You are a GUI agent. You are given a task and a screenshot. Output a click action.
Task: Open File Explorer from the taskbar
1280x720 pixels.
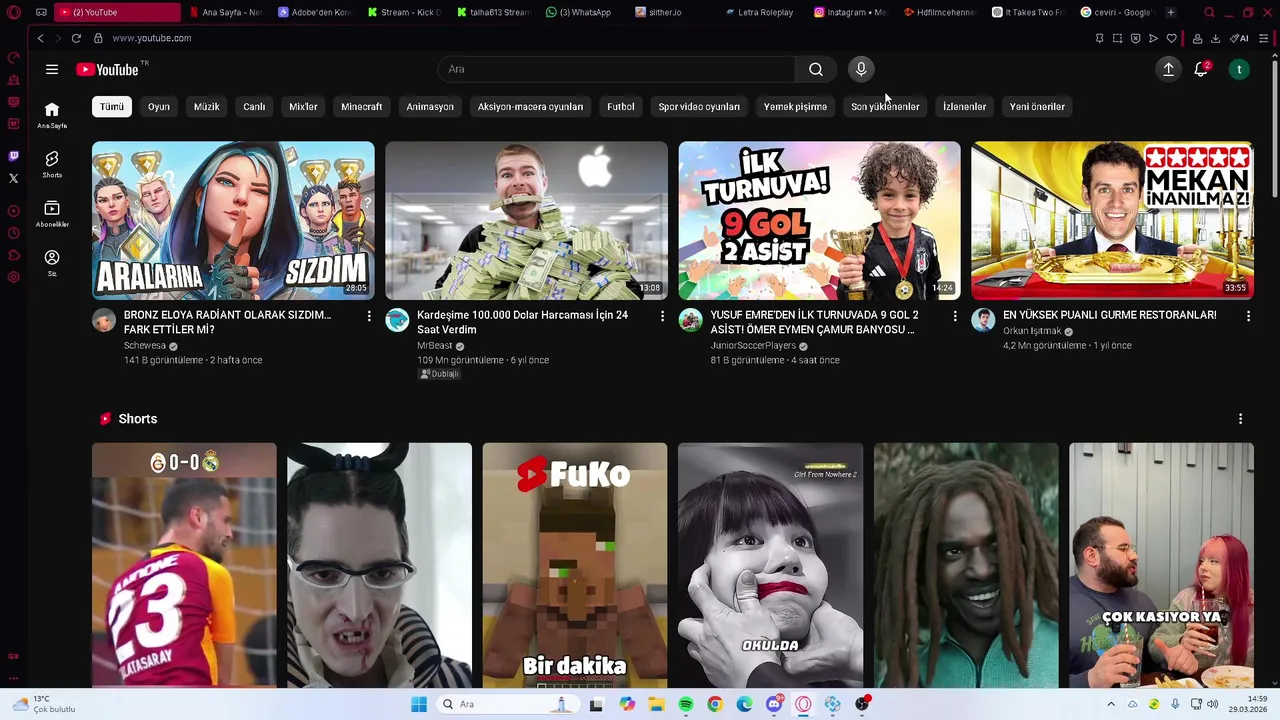click(x=657, y=704)
